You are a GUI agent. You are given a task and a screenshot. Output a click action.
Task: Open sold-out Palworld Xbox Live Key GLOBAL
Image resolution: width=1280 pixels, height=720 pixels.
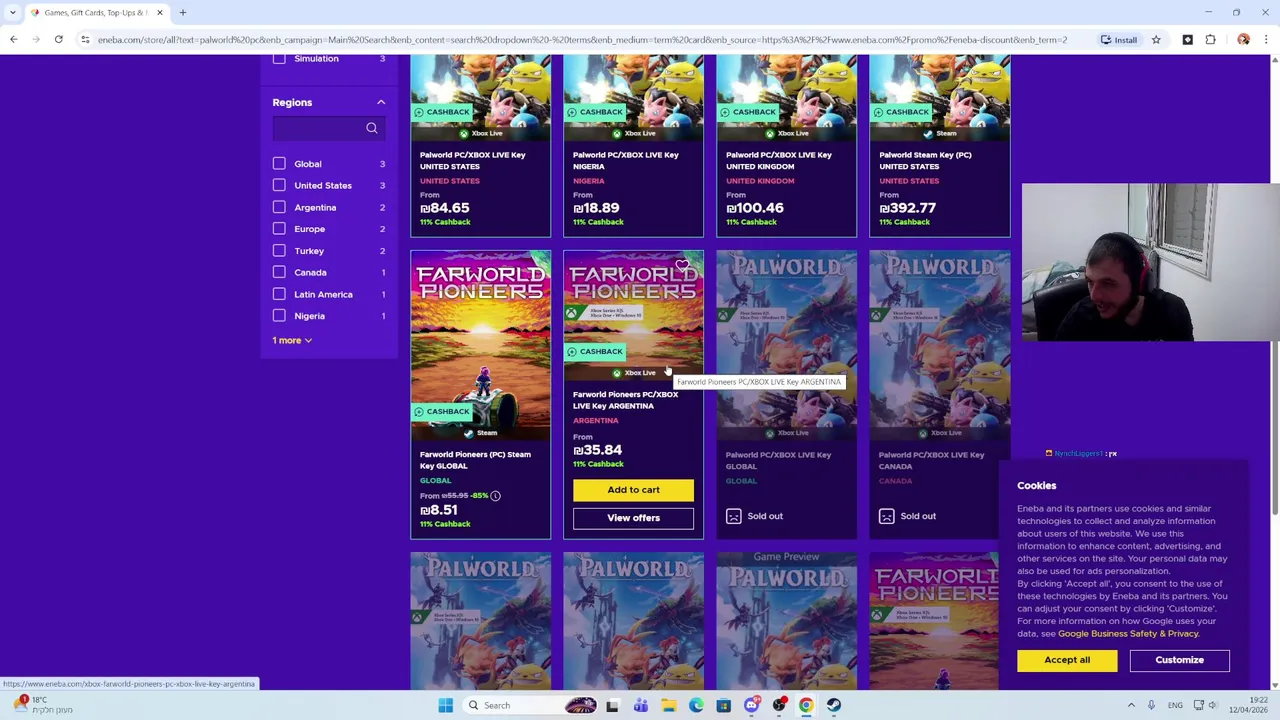[778, 460]
